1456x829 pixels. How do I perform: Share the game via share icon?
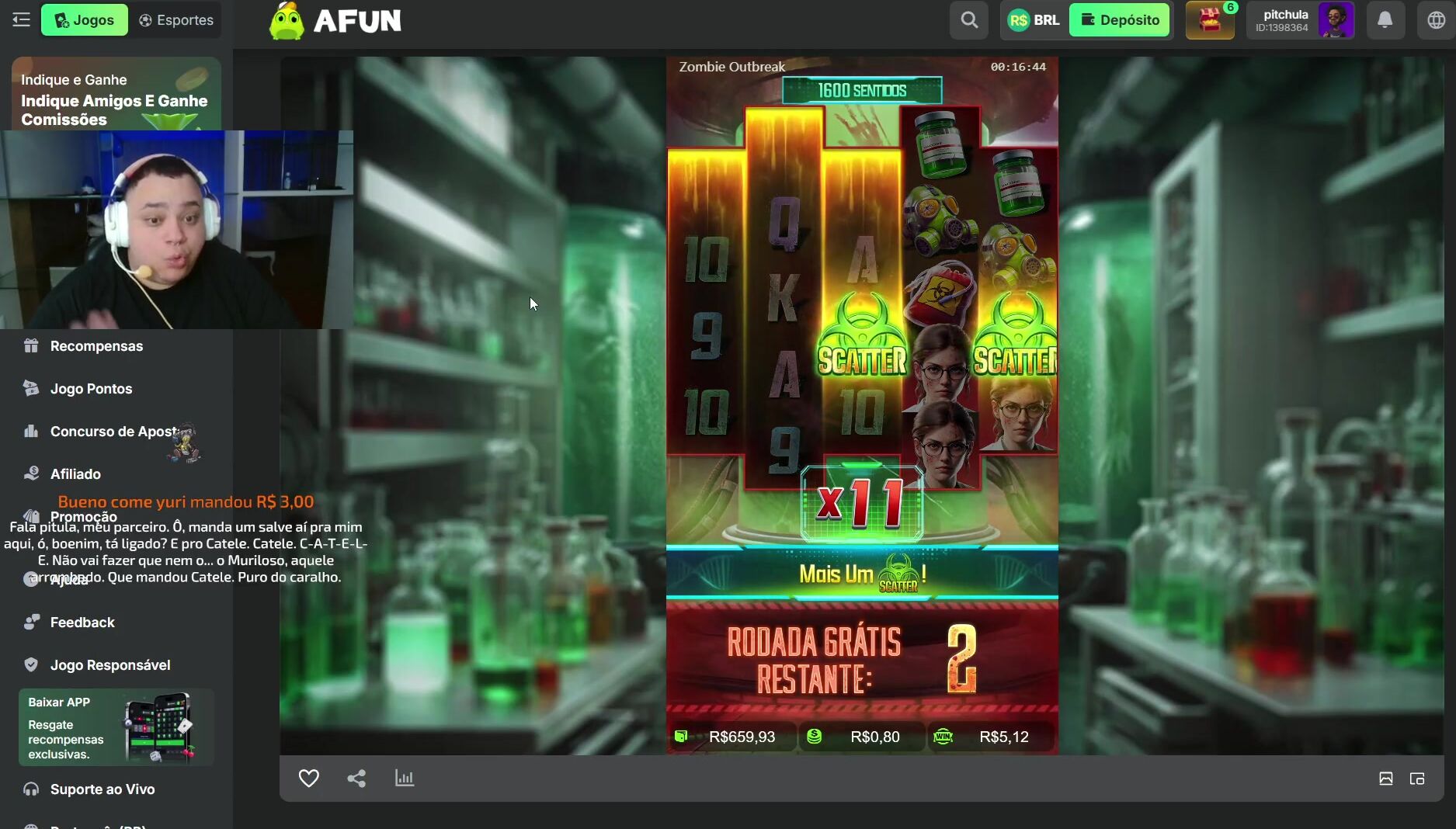click(x=356, y=778)
